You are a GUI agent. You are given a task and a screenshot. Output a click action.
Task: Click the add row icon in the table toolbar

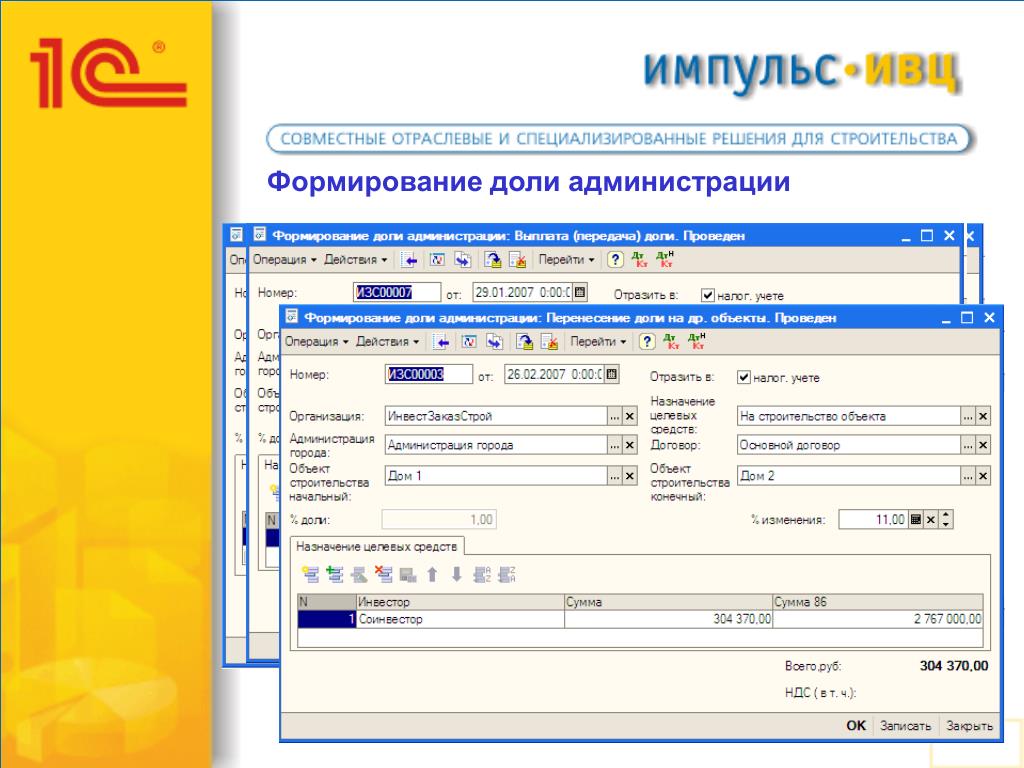[310, 575]
